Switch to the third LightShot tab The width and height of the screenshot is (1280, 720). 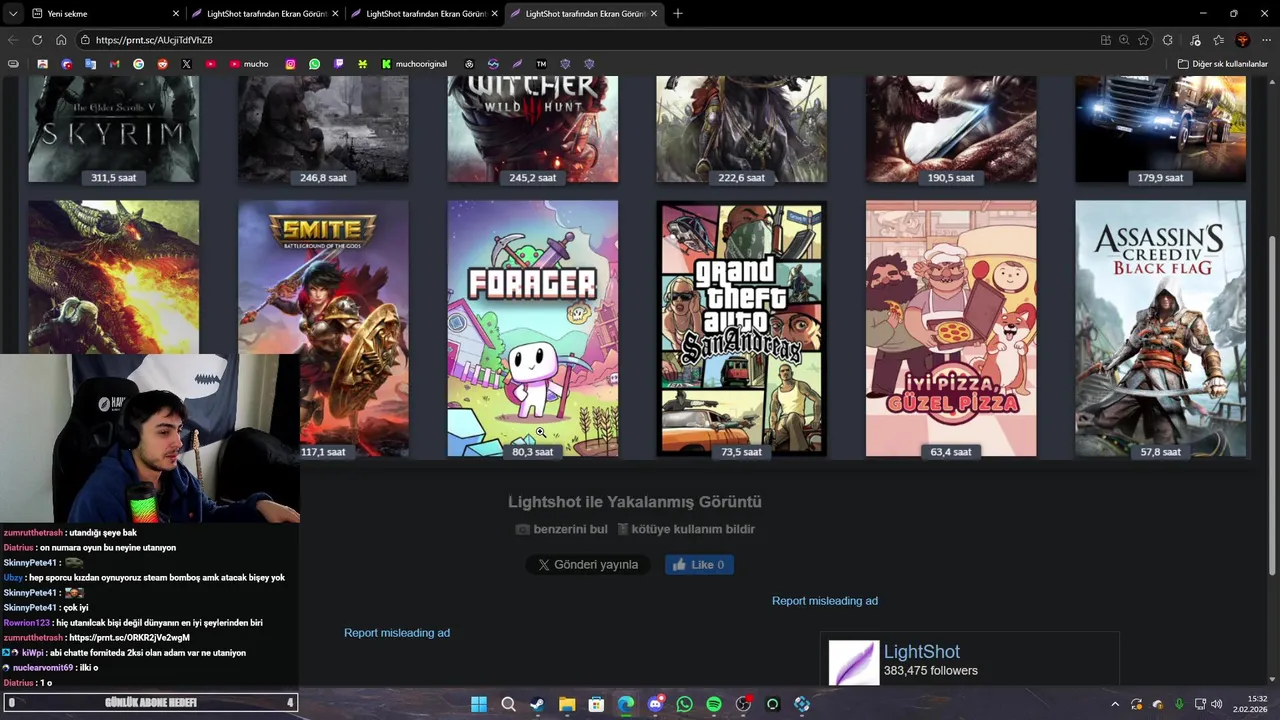[424, 14]
